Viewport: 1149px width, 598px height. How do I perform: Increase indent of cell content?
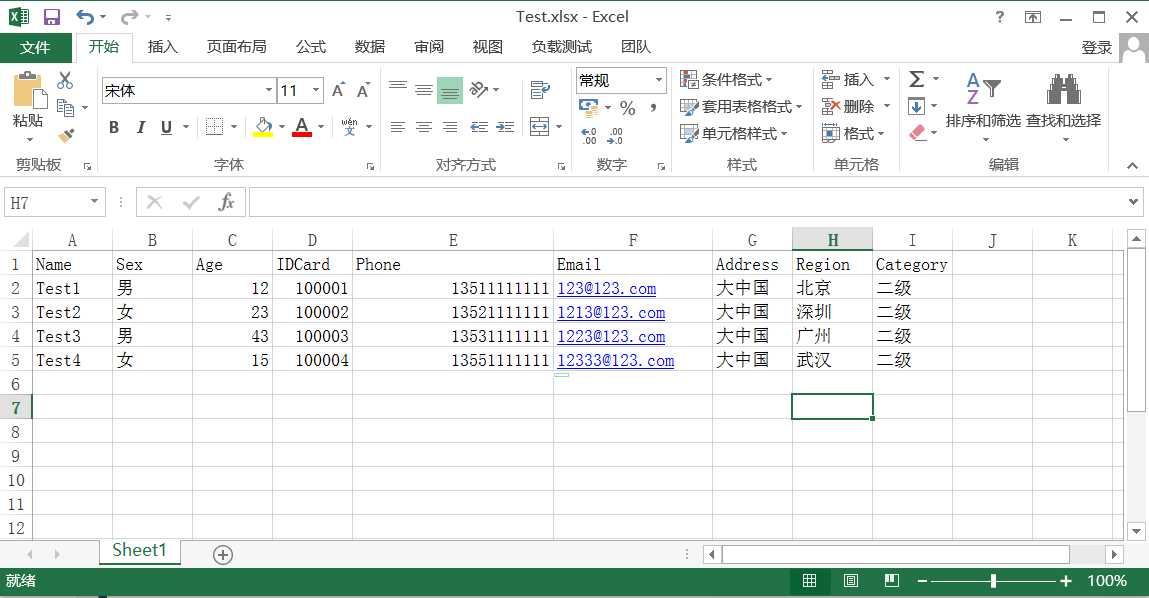coord(505,127)
